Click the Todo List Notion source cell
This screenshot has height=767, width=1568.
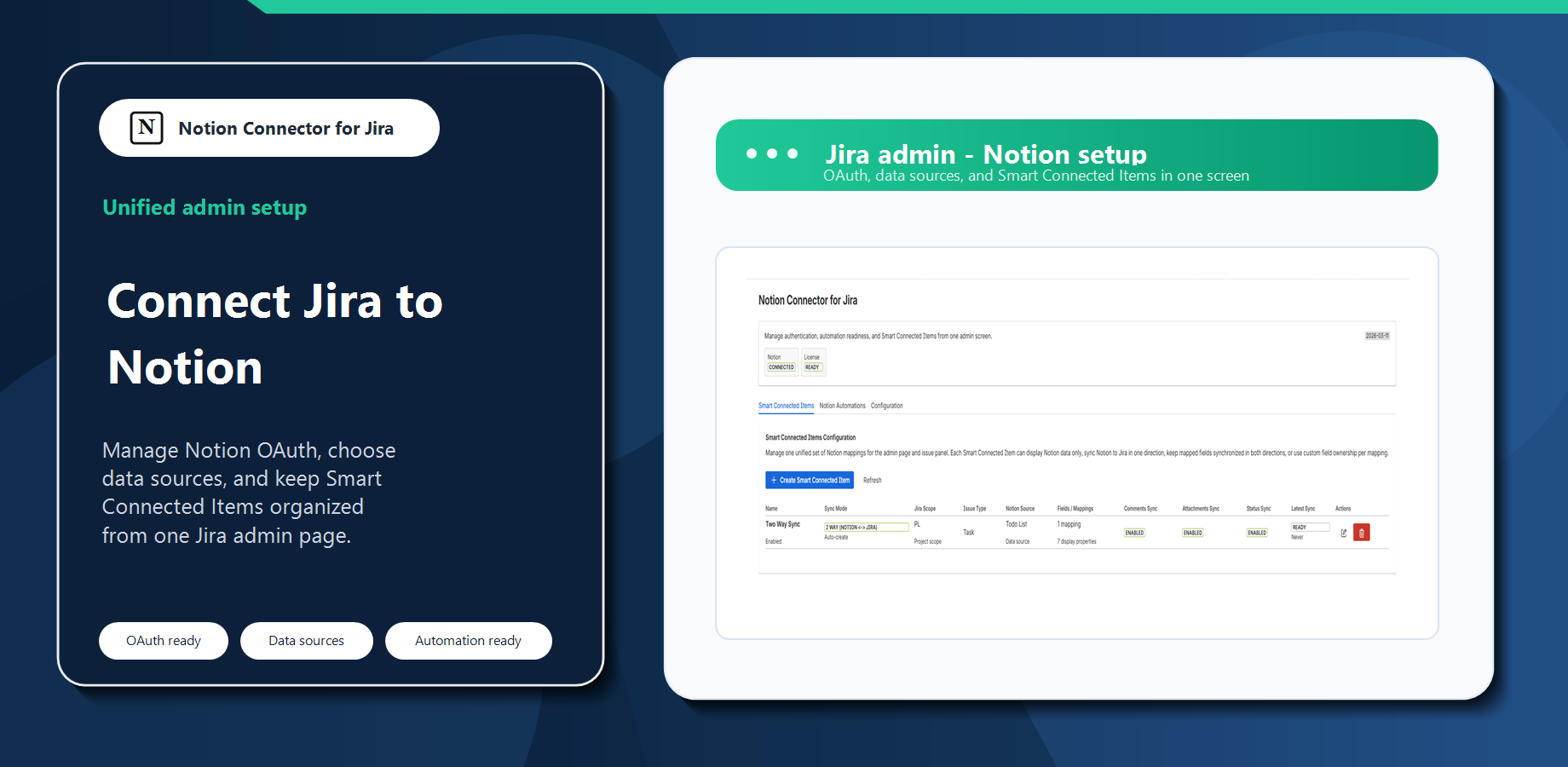(1016, 525)
